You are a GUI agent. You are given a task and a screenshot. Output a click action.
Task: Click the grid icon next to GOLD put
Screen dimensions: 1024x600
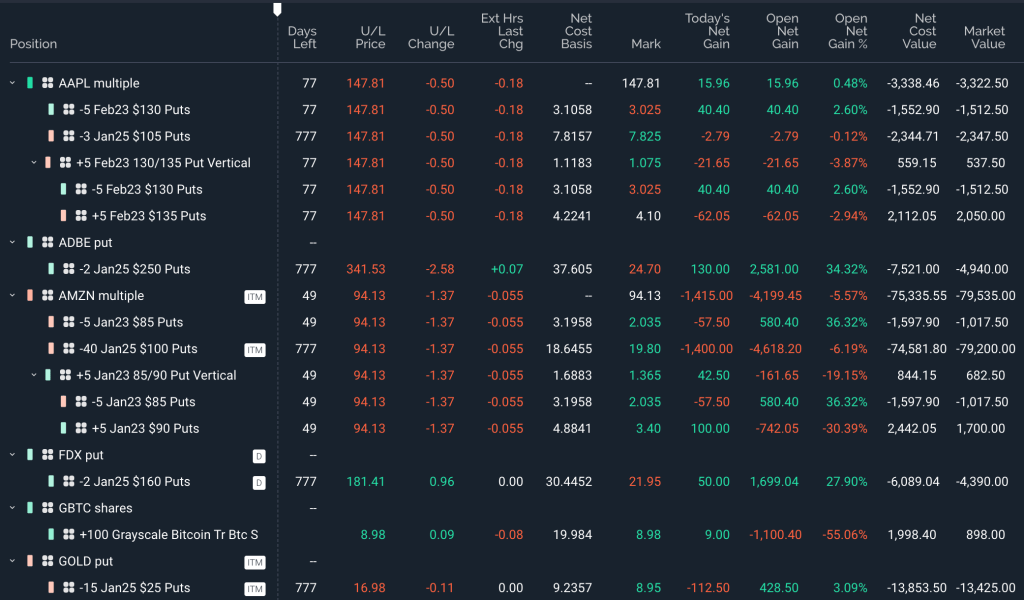click(47, 561)
